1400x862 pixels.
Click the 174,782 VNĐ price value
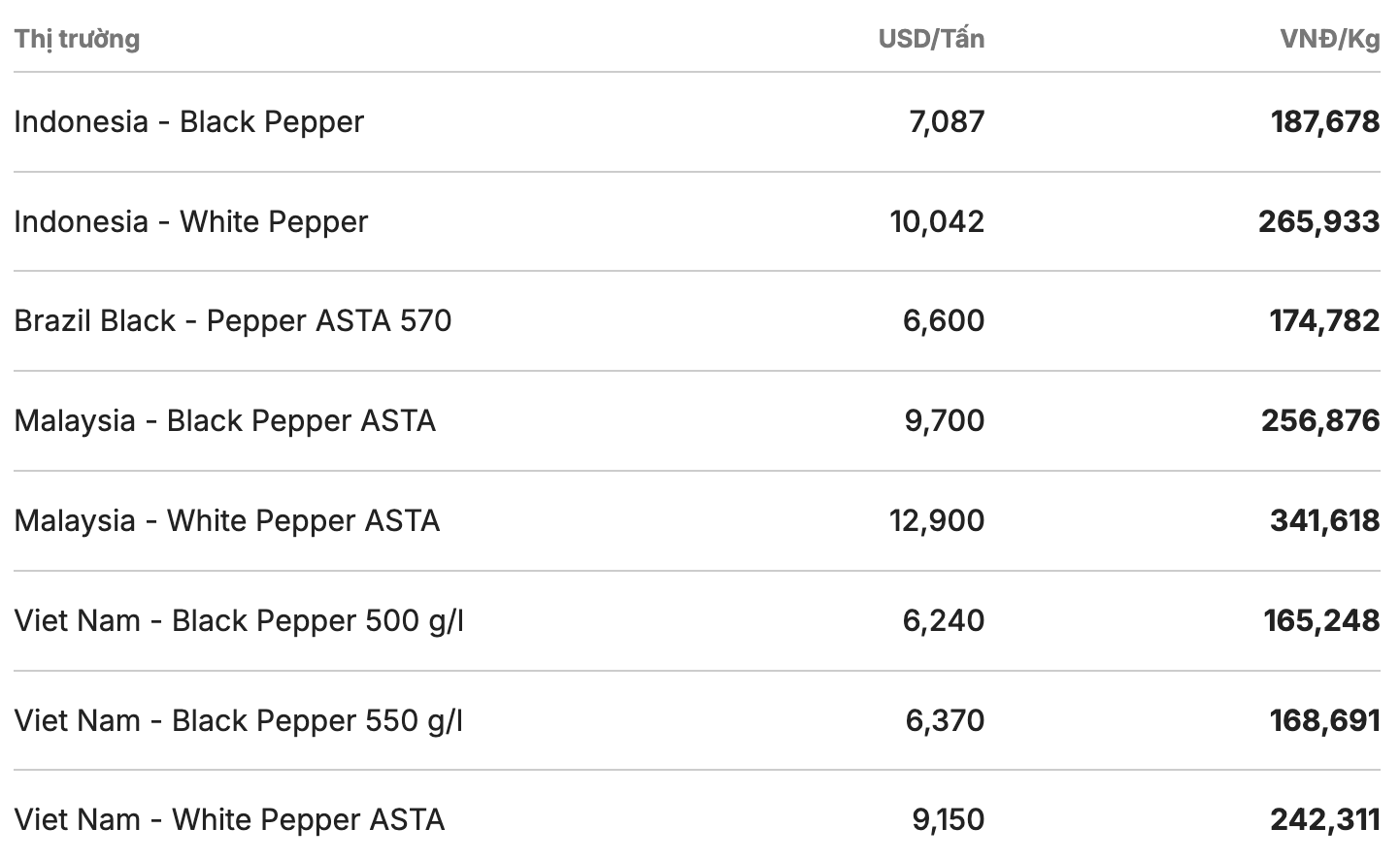pos(1324,321)
